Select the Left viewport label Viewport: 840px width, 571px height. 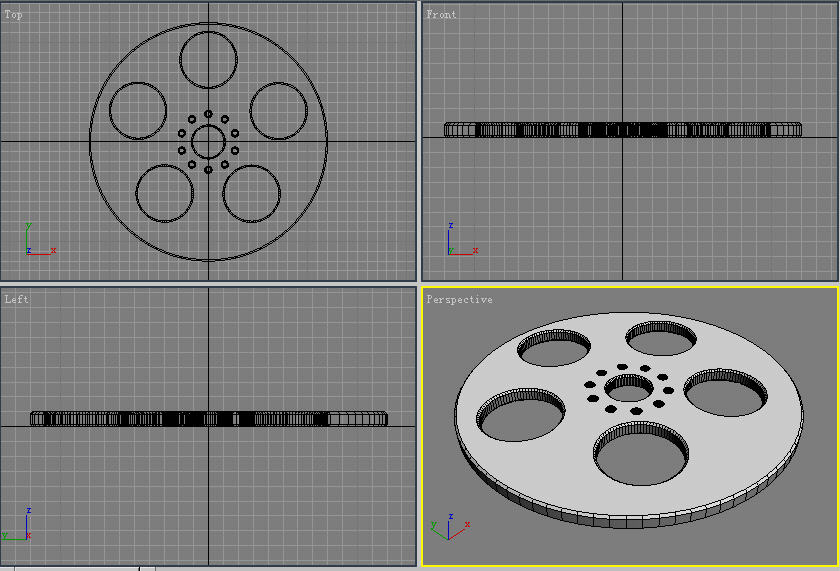pyautogui.click(x=15, y=299)
